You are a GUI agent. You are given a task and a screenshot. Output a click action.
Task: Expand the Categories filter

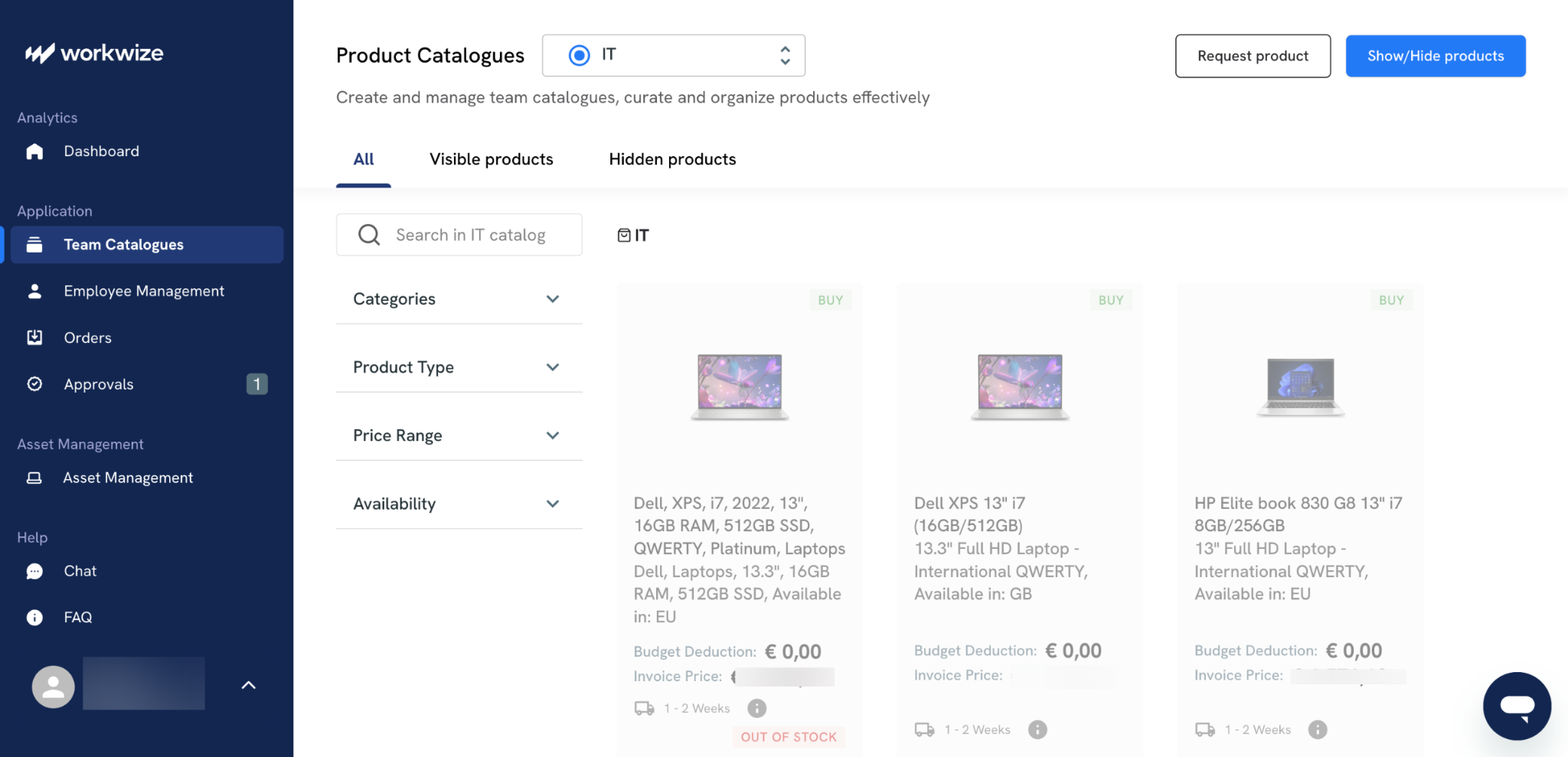tap(459, 299)
